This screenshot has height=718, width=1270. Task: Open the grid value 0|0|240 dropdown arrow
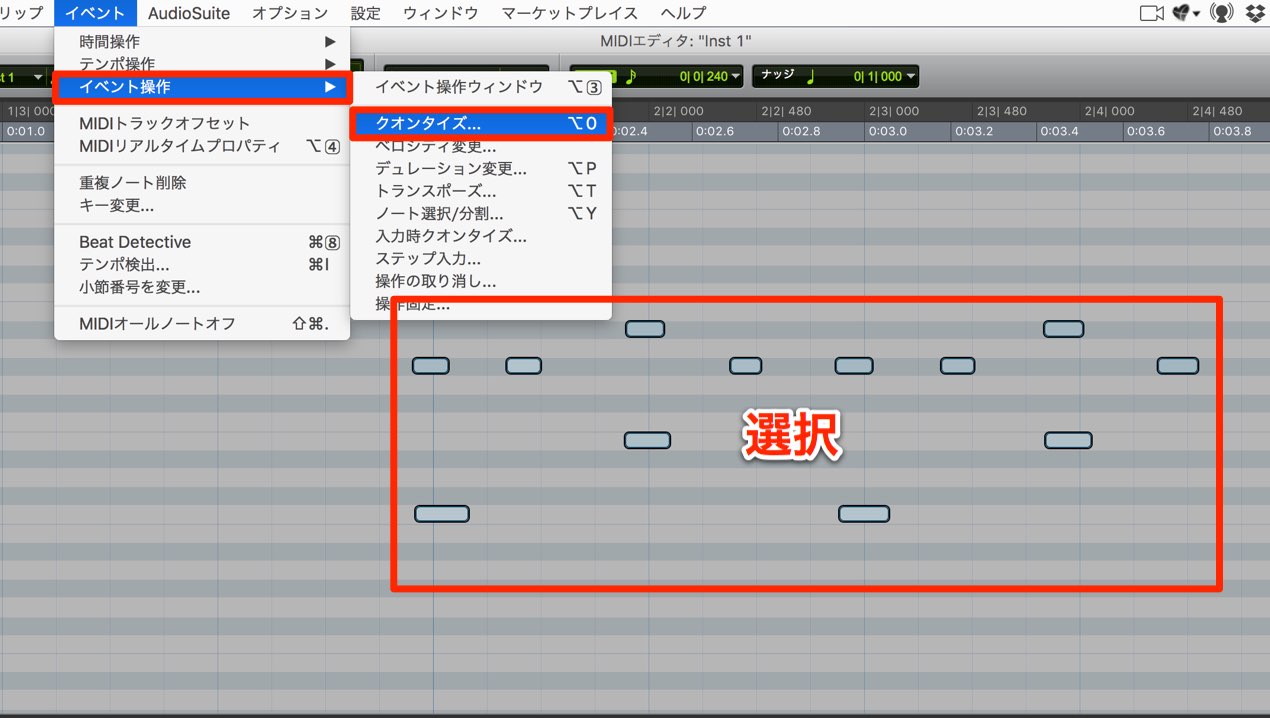click(736, 77)
